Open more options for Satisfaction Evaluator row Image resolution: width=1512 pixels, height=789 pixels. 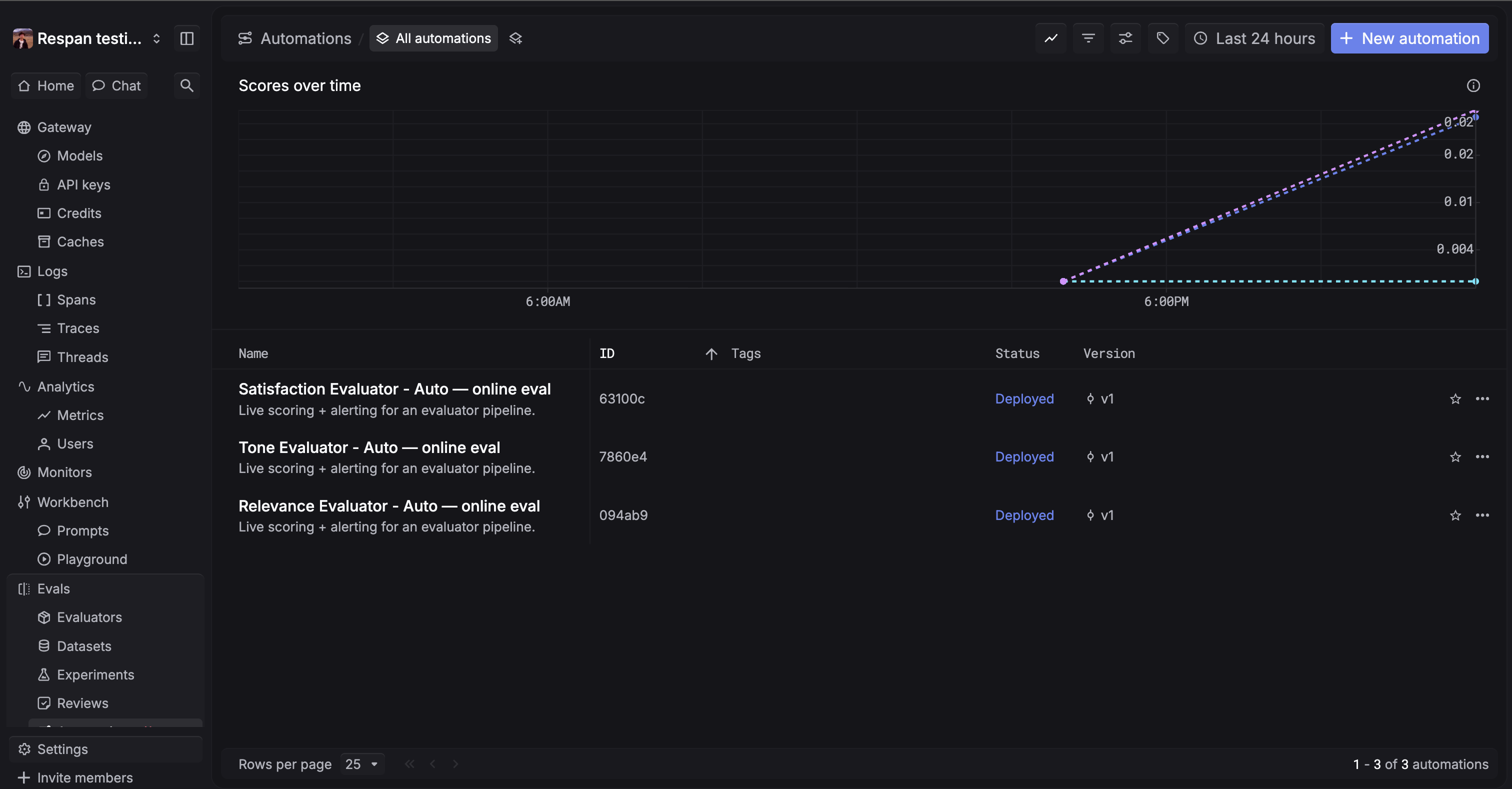click(1482, 399)
